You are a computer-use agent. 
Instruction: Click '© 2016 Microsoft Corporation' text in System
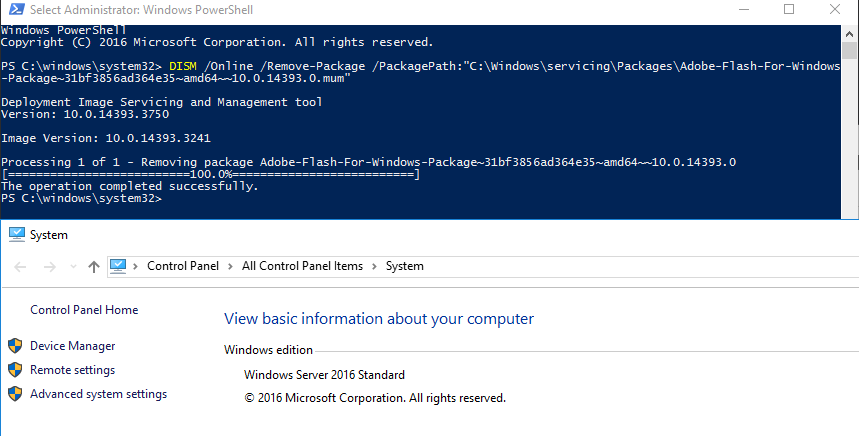375,398
